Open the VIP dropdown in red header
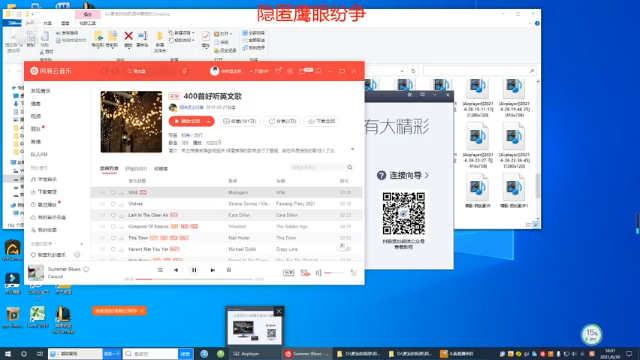 [259, 71]
